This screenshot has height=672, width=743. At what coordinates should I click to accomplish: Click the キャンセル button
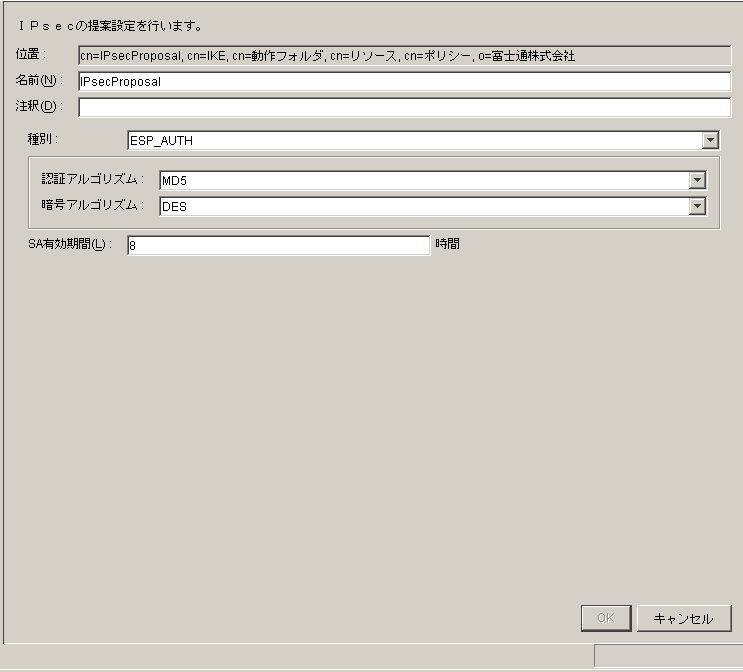tap(684, 618)
